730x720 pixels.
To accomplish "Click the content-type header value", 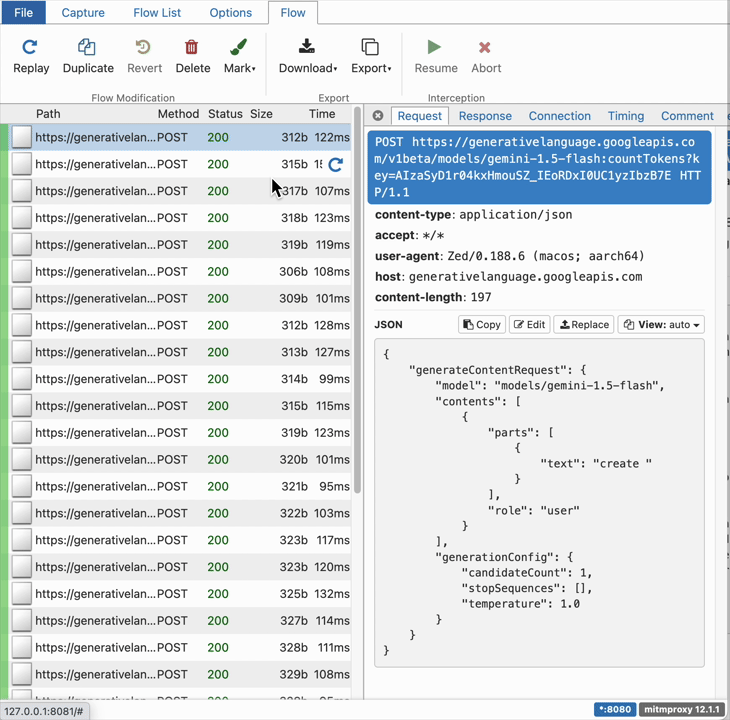I will pyautogui.click(x=515, y=215).
